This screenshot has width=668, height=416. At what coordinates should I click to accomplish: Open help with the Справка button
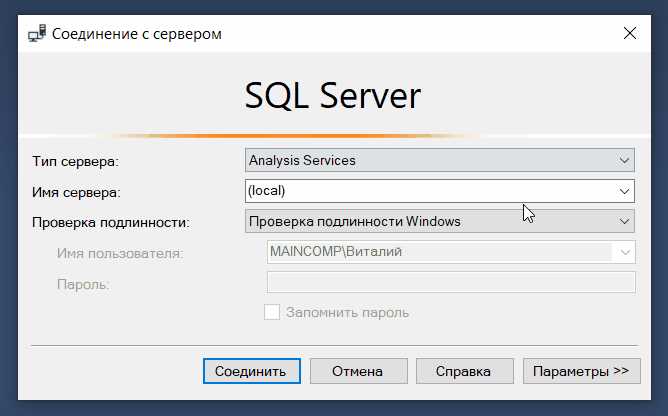tap(465, 371)
